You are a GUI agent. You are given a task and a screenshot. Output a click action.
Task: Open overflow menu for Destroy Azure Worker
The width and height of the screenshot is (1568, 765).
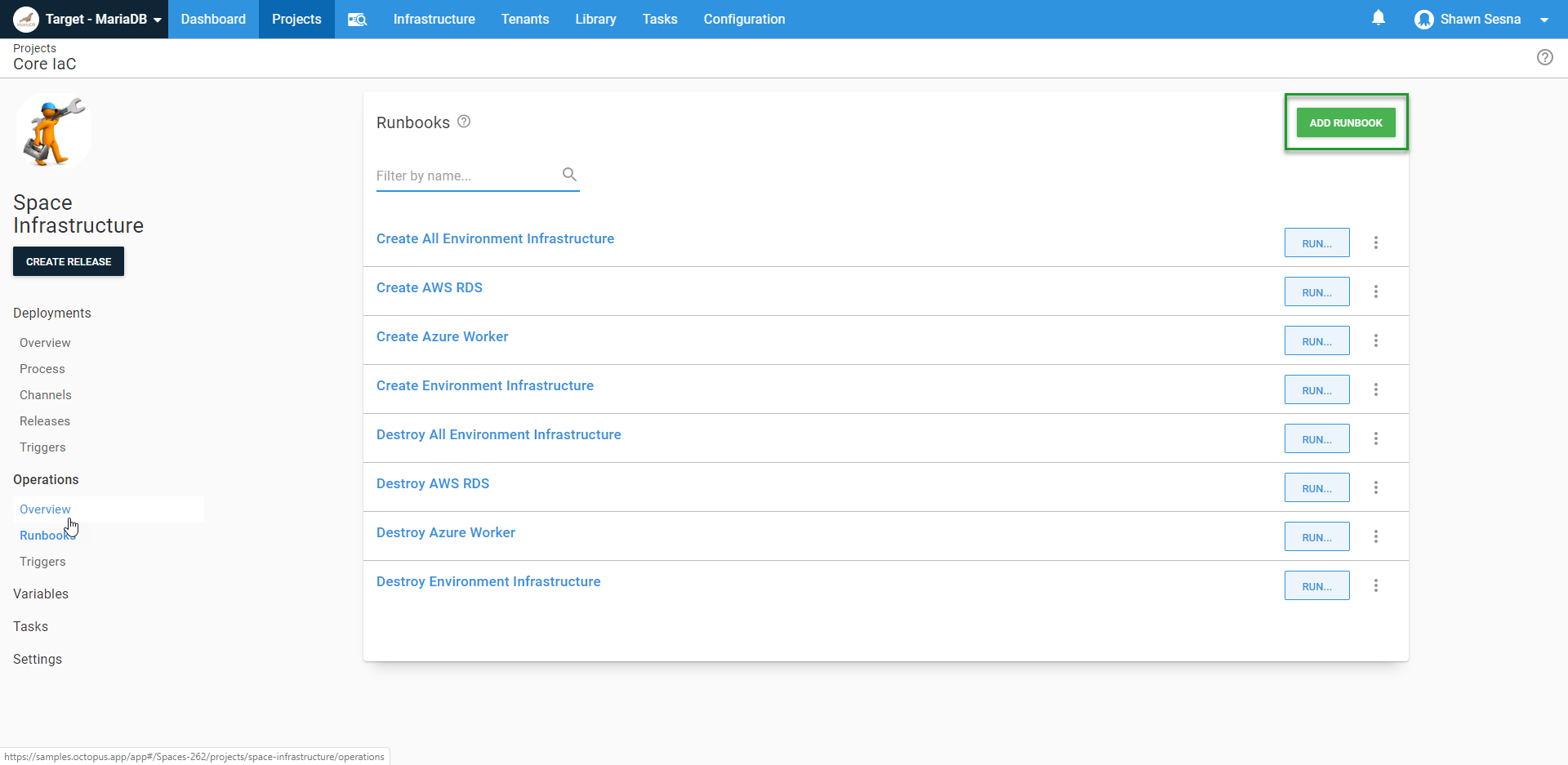1376,536
